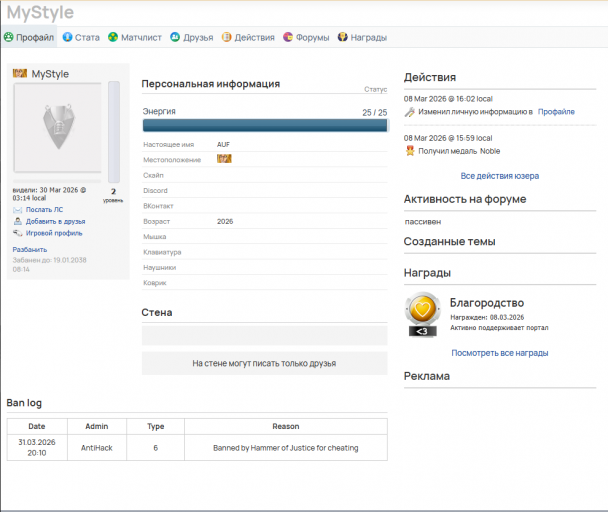The image size is (608, 512).
Task: Click the Скайп row label
Action: (x=154, y=175)
